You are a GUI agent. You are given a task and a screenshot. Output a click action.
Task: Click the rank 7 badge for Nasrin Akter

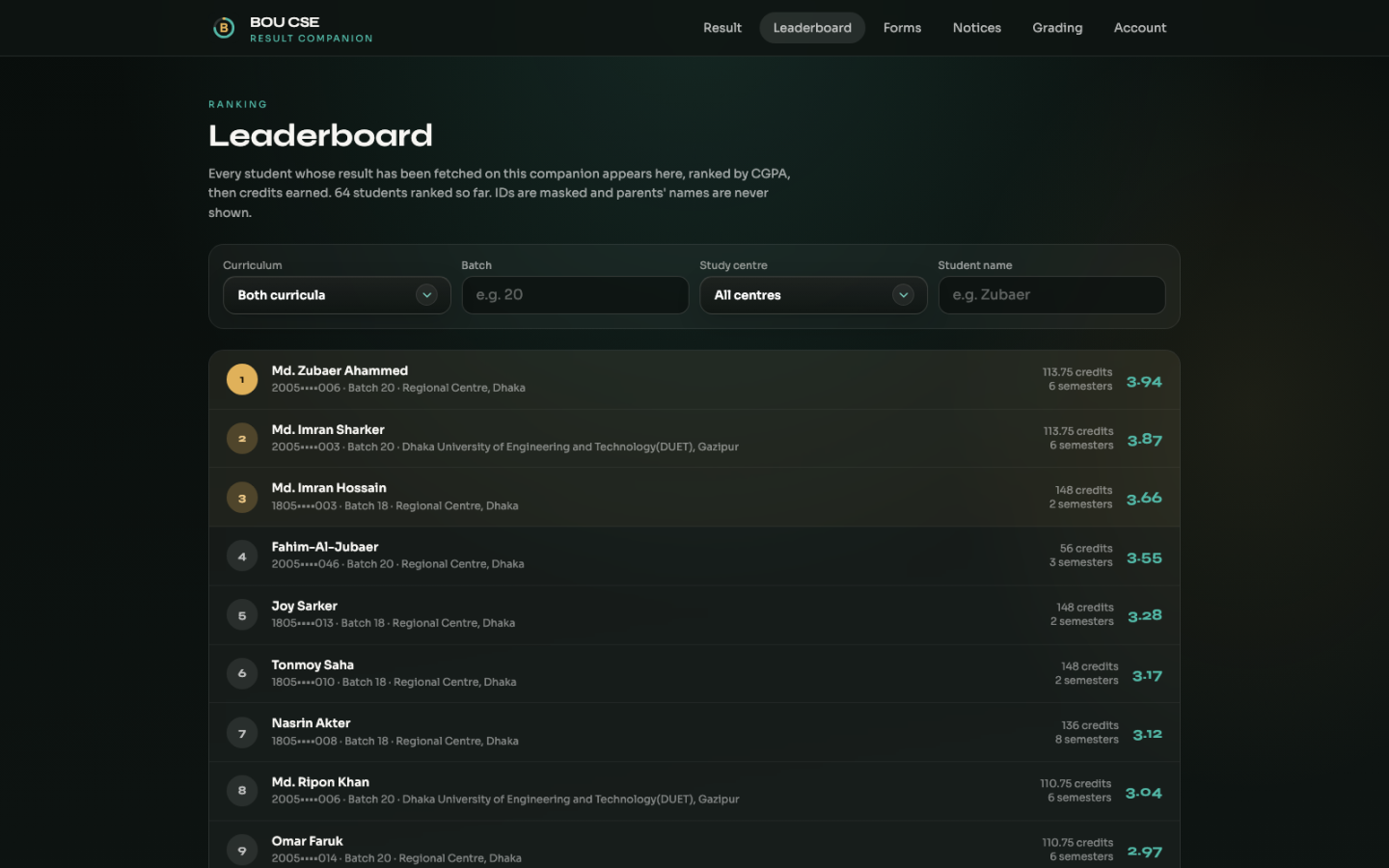click(242, 733)
